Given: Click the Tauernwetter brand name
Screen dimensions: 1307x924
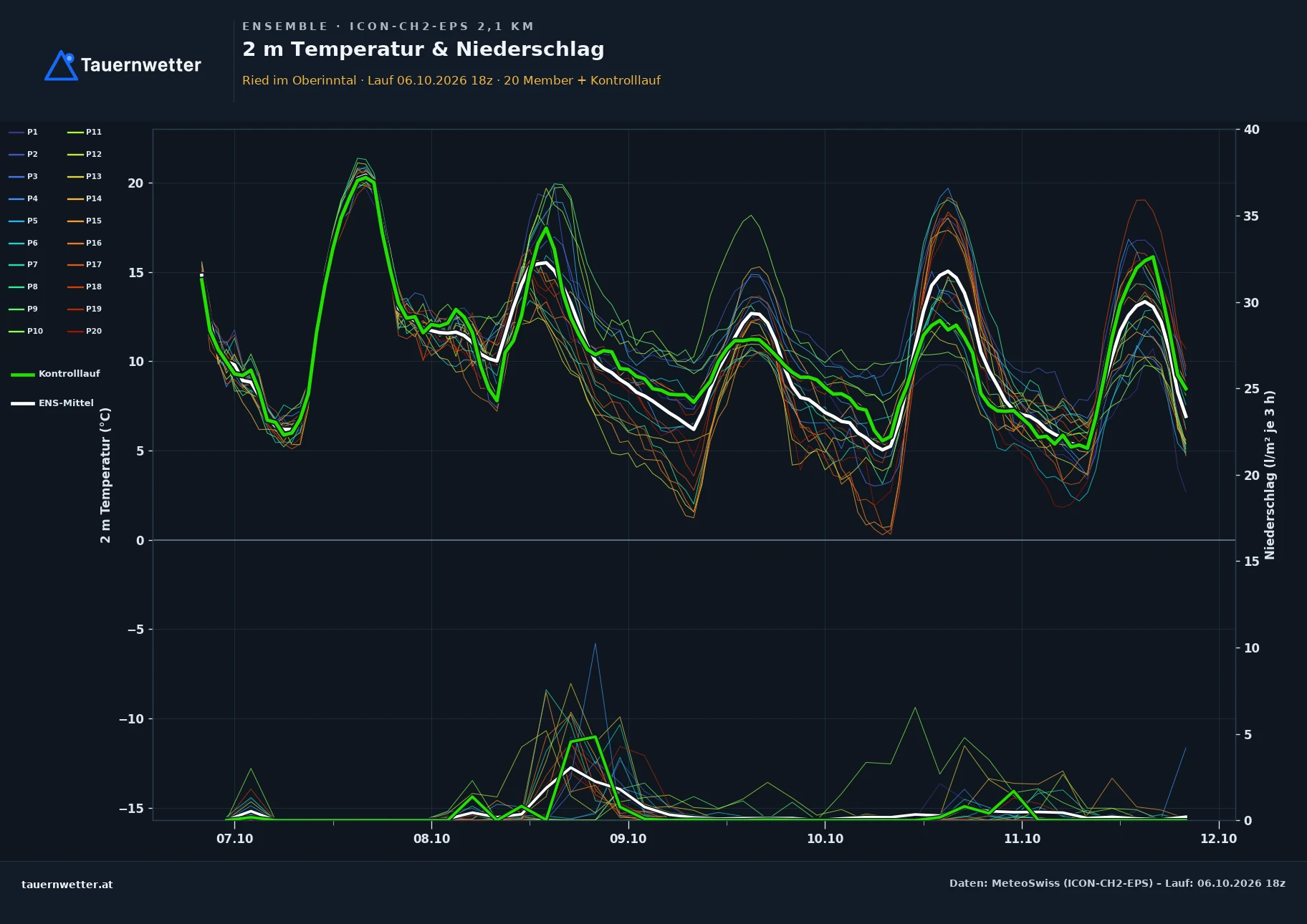Looking at the screenshot, I should tap(141, 65).
